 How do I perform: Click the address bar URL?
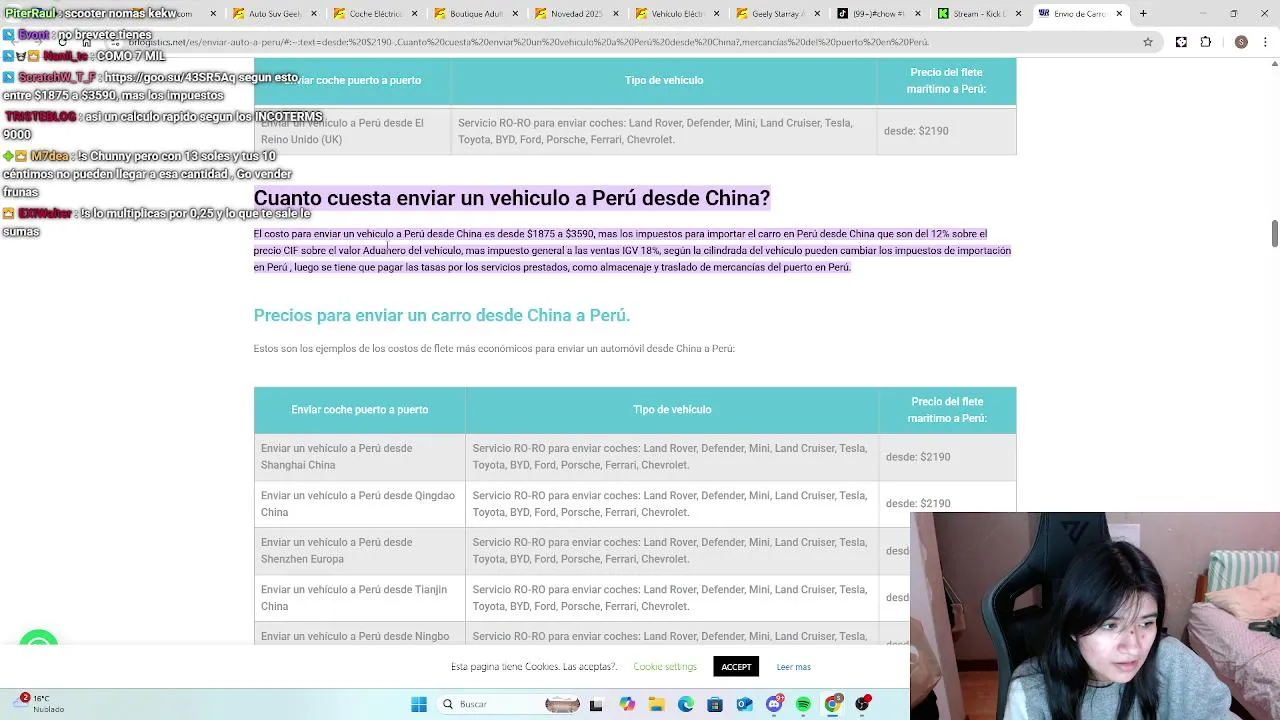click(530, 42)
